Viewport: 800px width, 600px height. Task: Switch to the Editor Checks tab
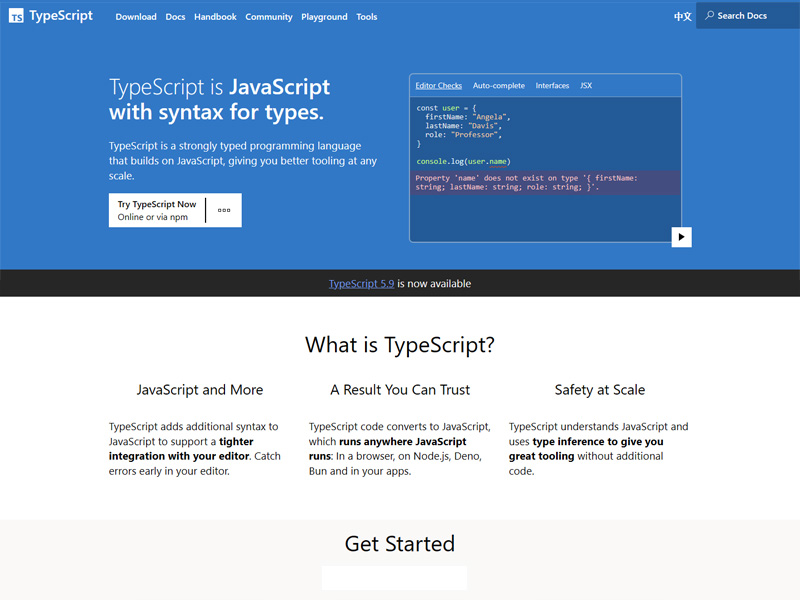438,85
